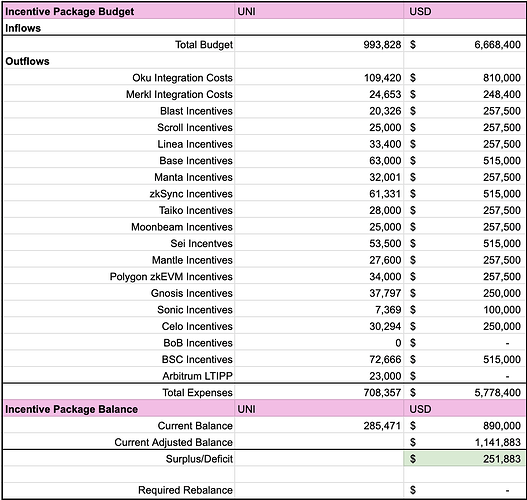Select the 'Total Budget' row label
Screen dimensions: 527x500
204,45
